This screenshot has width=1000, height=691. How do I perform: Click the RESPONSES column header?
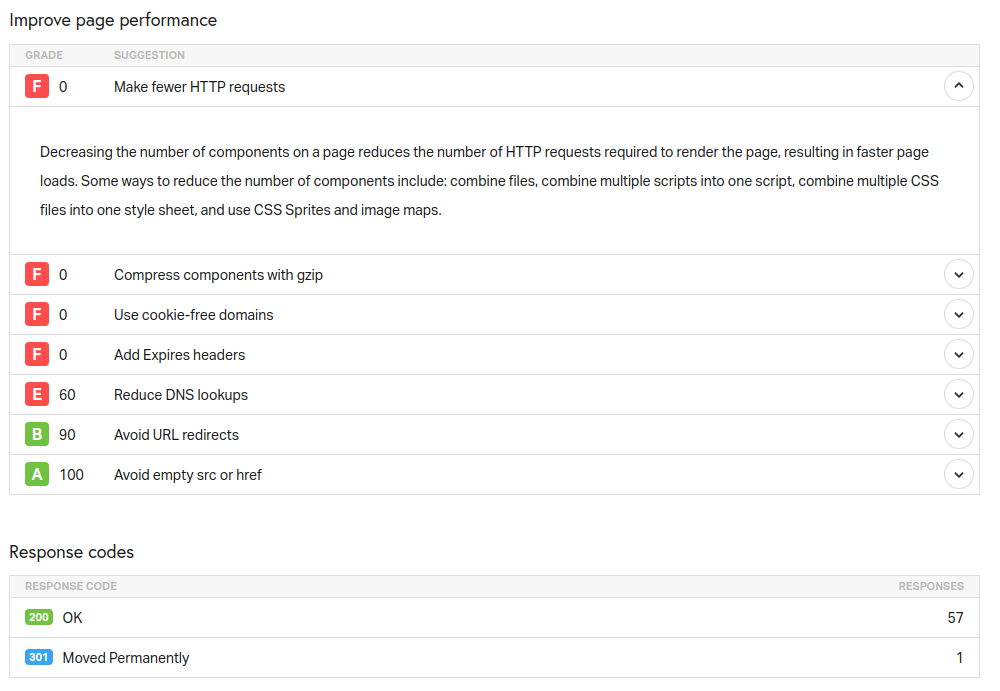931,586
